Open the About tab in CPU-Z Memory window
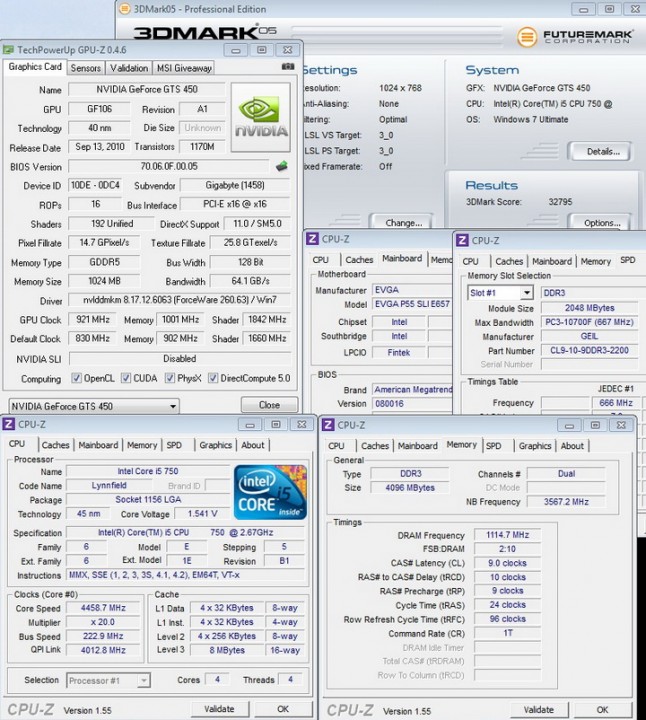Screen dimensions: 646x720 coord(572,446)
